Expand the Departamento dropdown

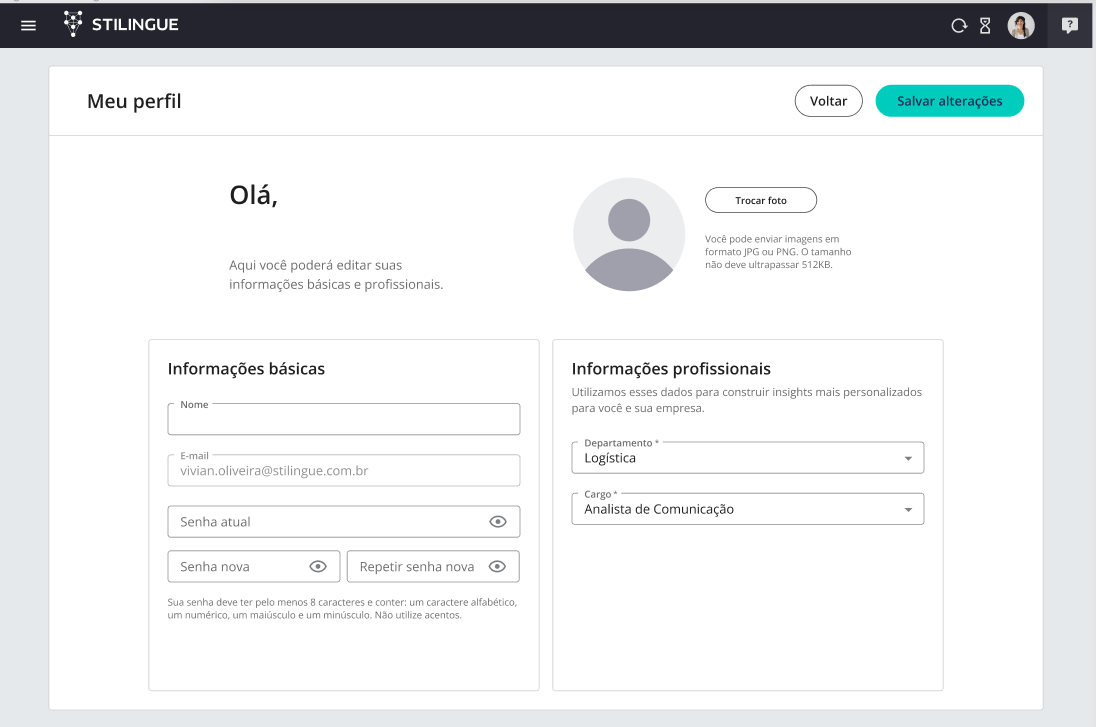click(907, 458)
